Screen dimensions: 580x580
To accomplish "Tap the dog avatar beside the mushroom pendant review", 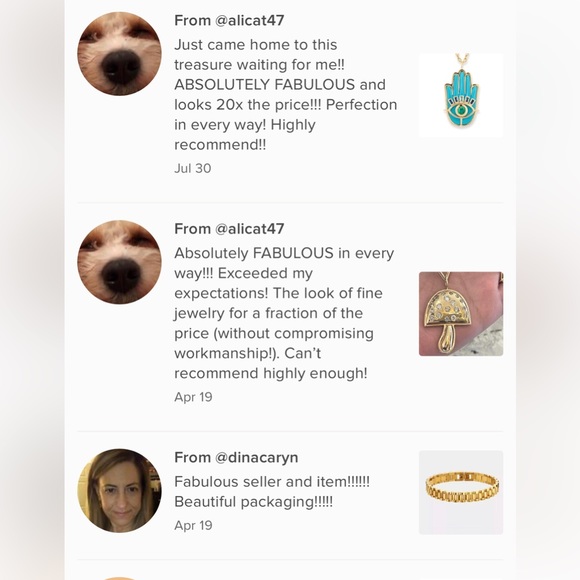I will point(119,262).
